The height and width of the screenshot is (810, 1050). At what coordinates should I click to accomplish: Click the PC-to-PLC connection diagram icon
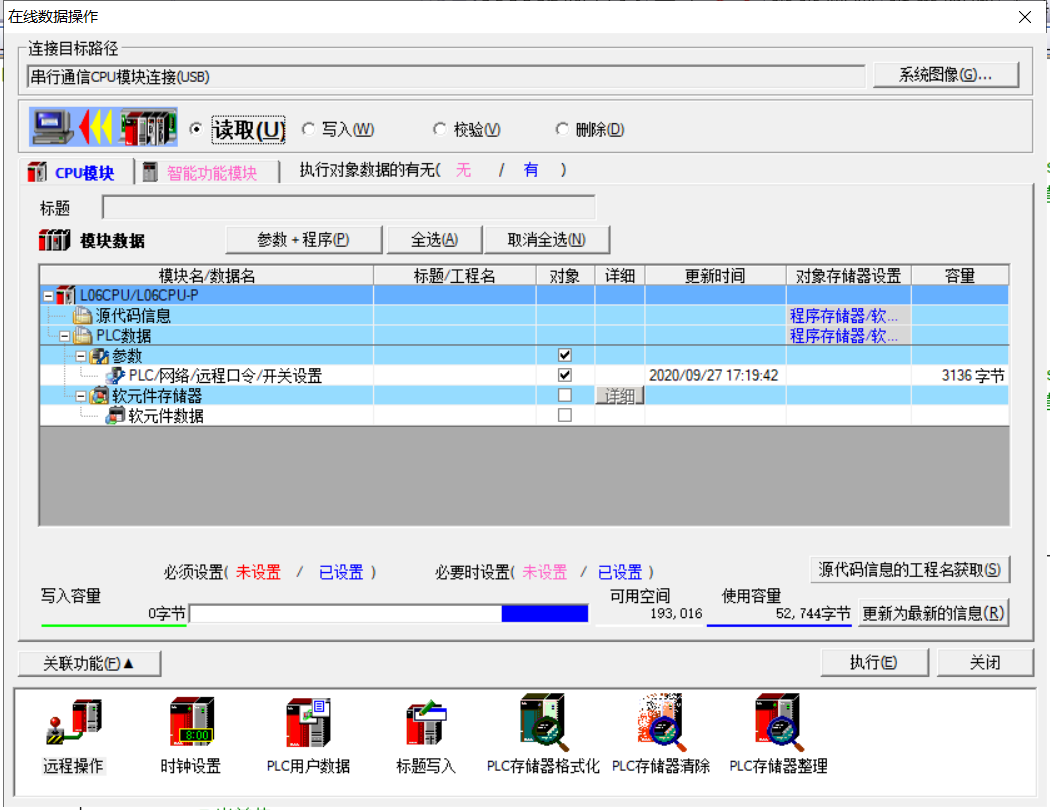104,128
